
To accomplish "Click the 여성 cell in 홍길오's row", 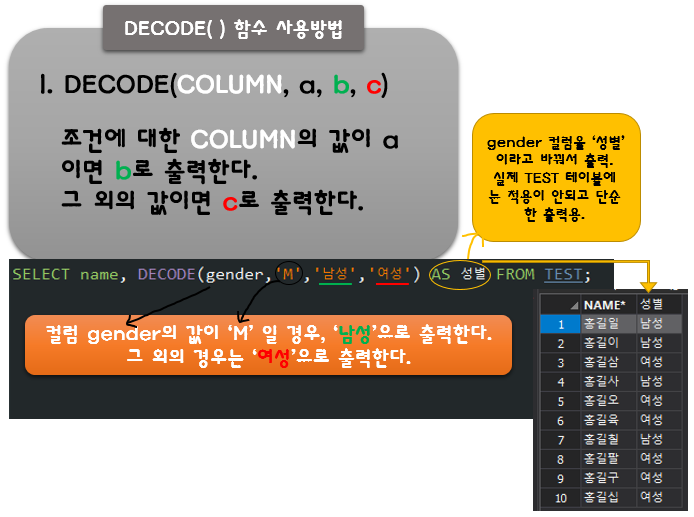I will click(659, 401).
